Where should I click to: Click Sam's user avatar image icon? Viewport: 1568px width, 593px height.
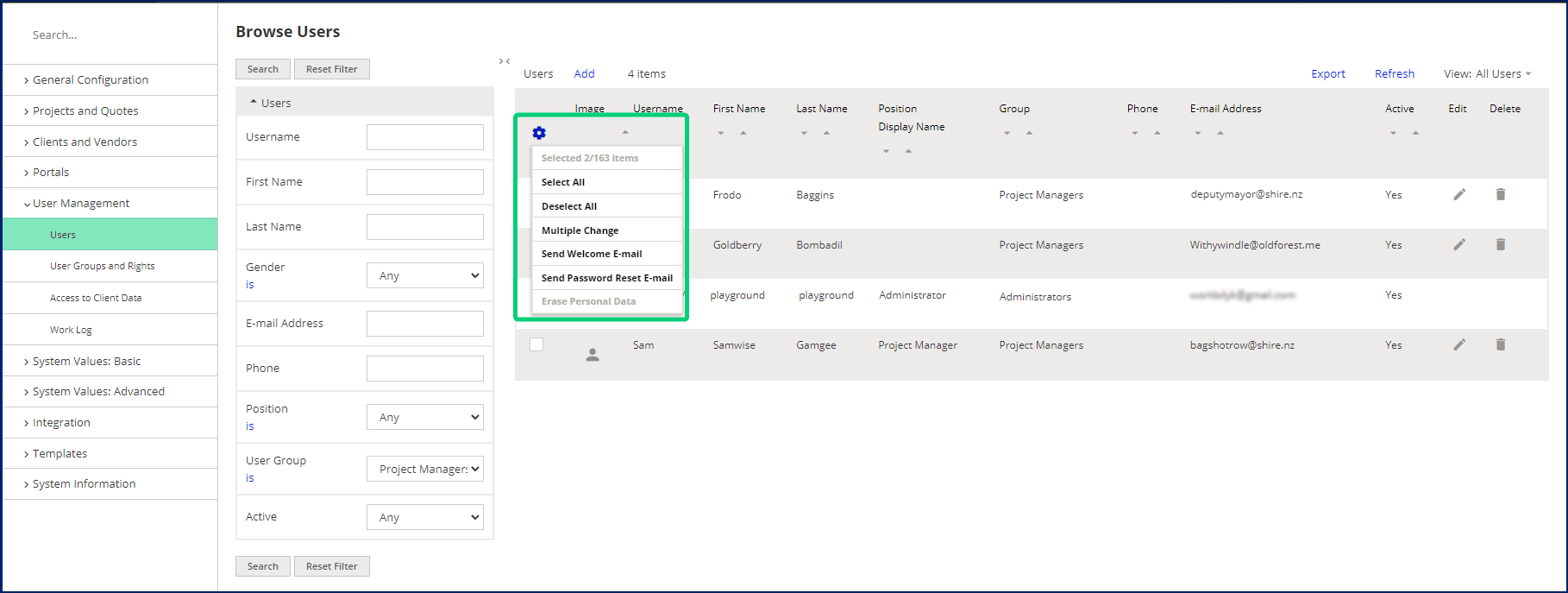(x=593, y=355)
